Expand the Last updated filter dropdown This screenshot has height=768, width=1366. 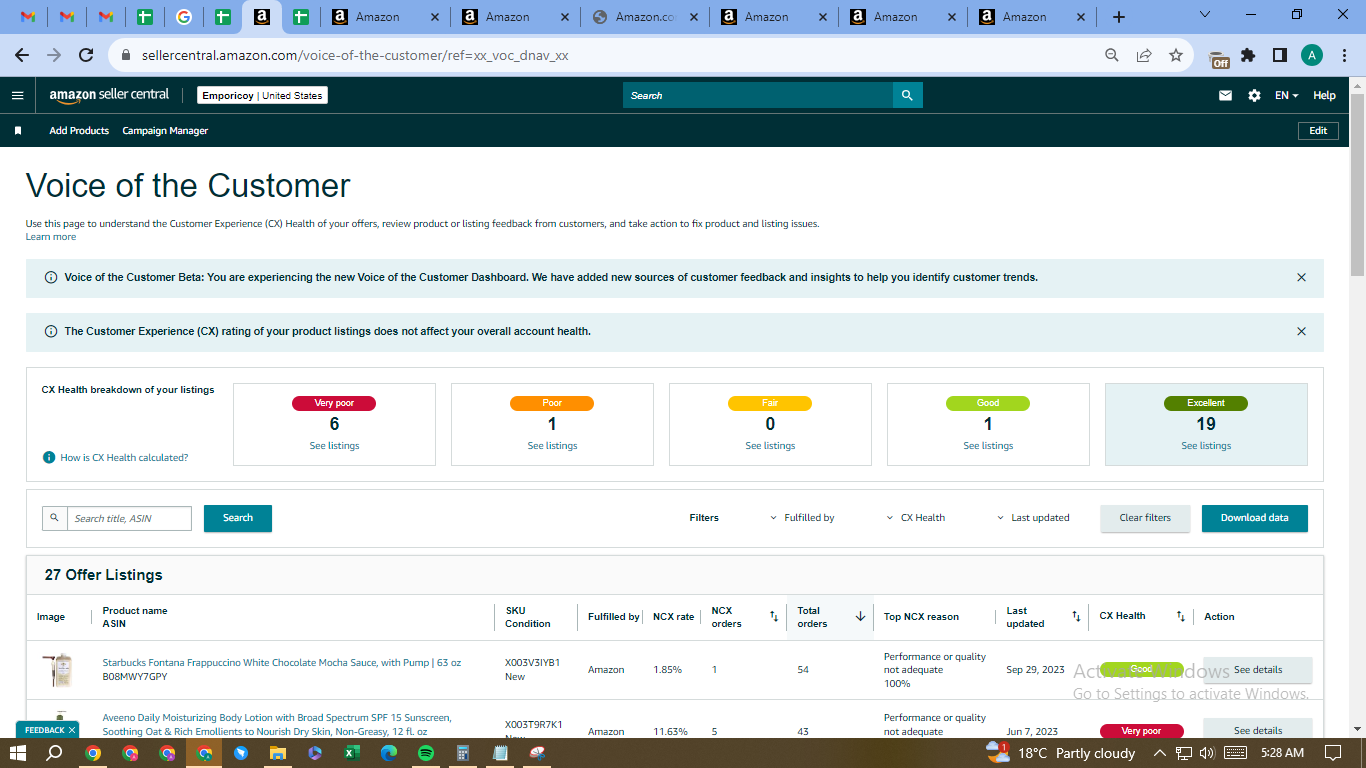pyautogui.click(x=1033, y=518)
